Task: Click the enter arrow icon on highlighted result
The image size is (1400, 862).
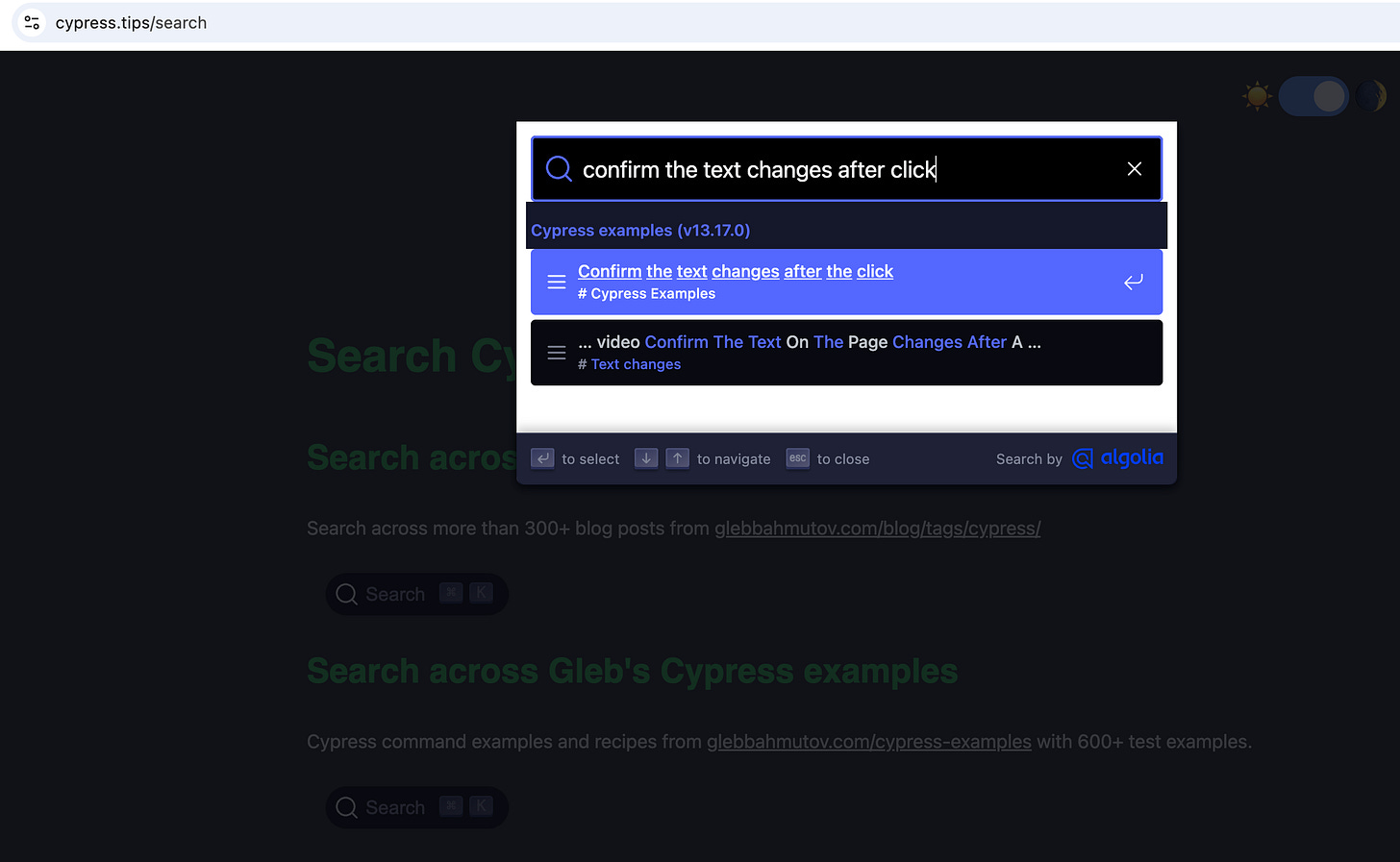Action: point(1134,282)
